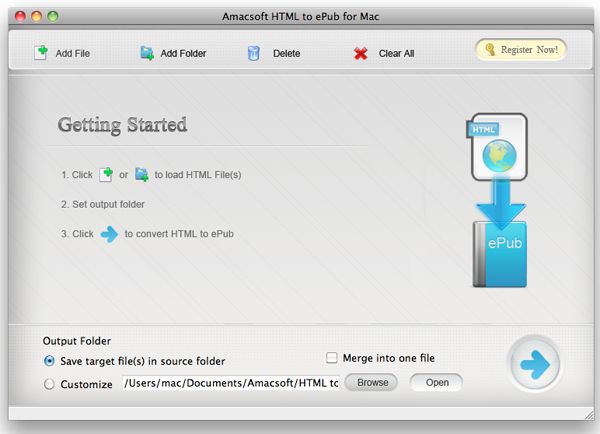Viewport: 600px width, 434px height.
Task: Click the Clear All label in toolbar
Action: (x=396, y=54)
